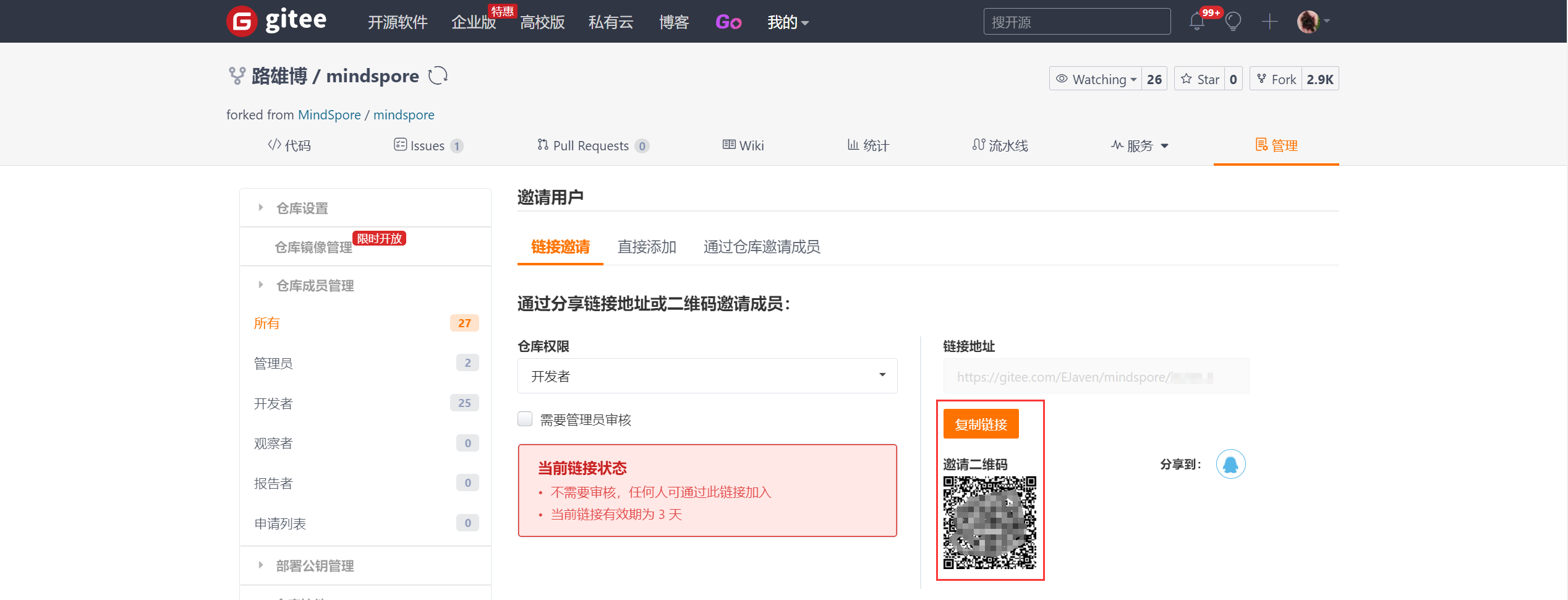This screenshot has height=600, width=1568.
Task: Click the Star count 0
Action: point(1233,79)
